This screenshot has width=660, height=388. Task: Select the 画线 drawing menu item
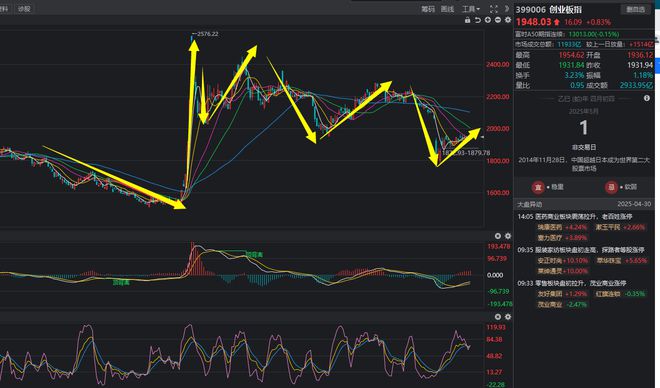(x=447, y=9)
